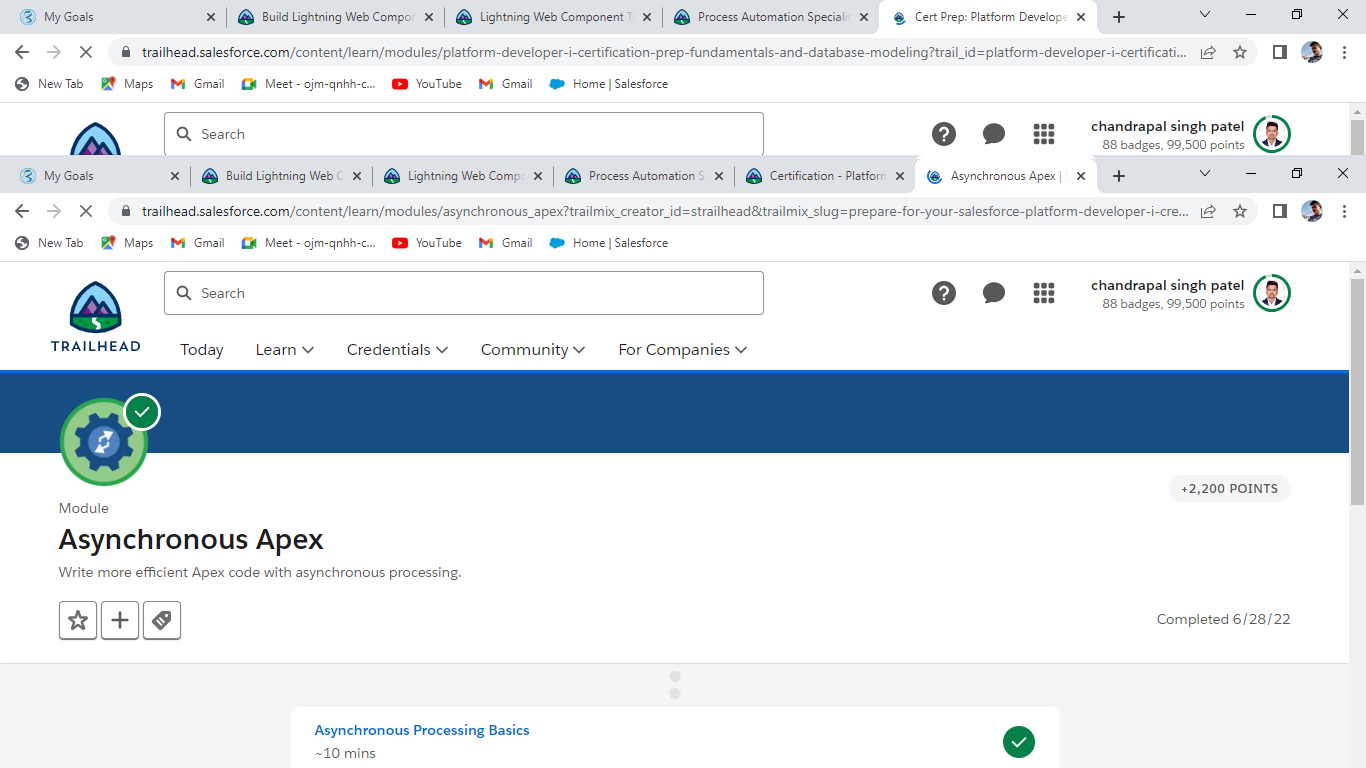Click the plus button to add to Trailmix

tap(120, 620)
